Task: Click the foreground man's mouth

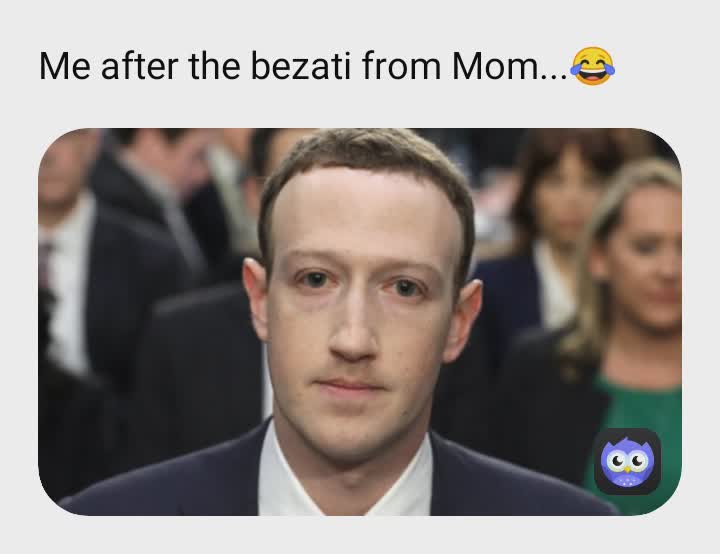Action: 350,385
